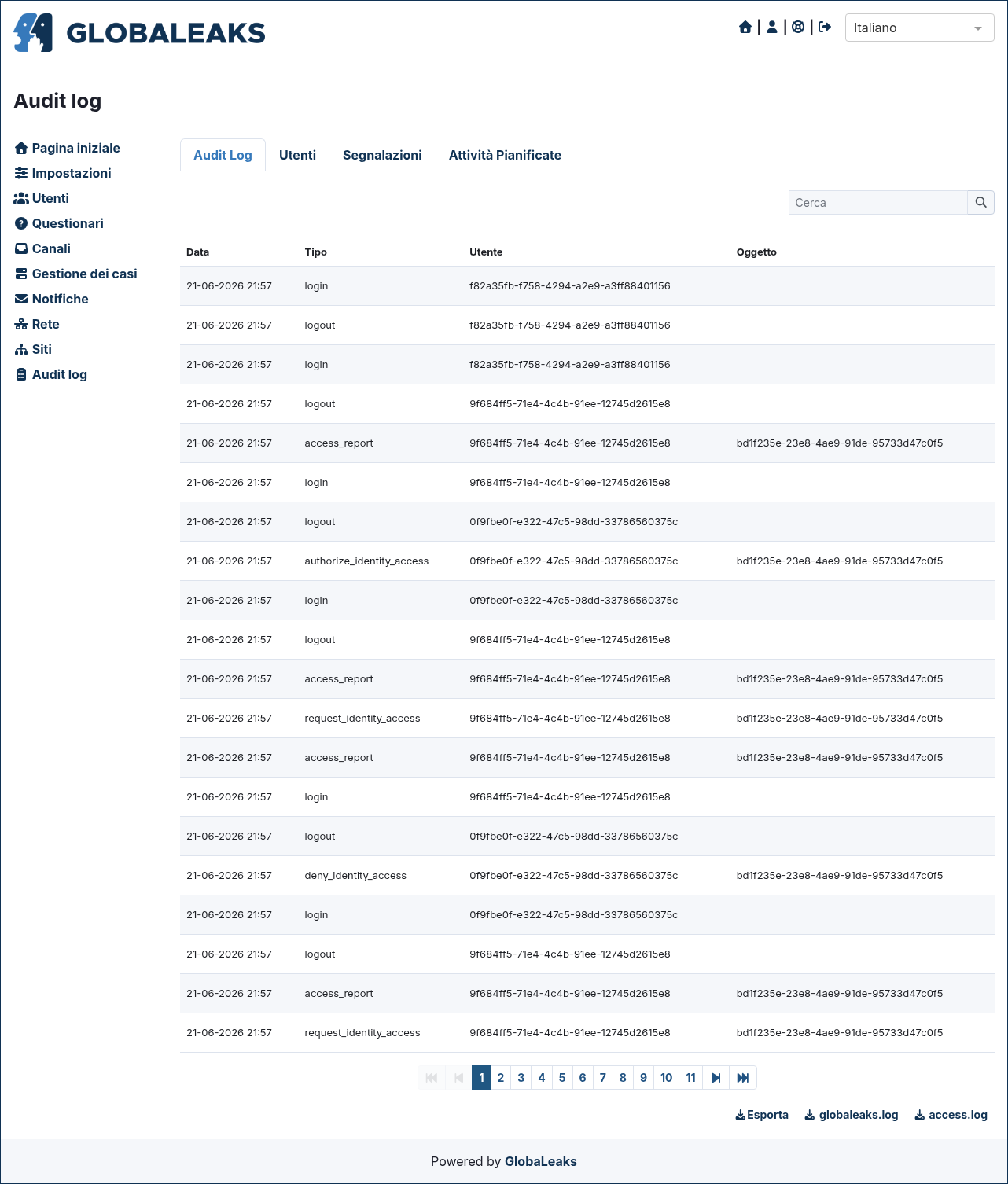Go to page 9 of results
The width and height of the screenshot is (1008, 1184).
point(643,1078)
